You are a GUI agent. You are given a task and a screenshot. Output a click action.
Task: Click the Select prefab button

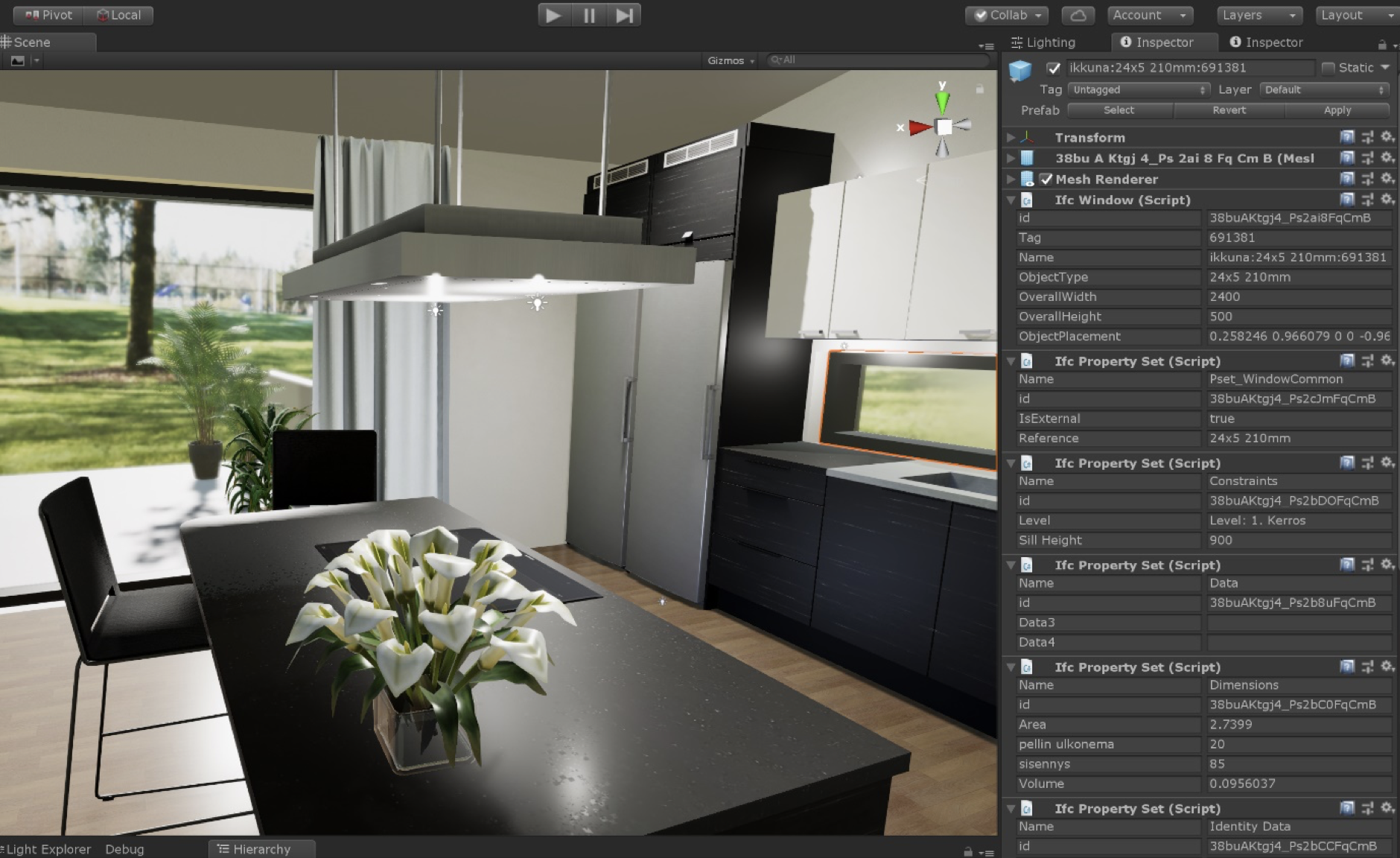click(1119, 110)
